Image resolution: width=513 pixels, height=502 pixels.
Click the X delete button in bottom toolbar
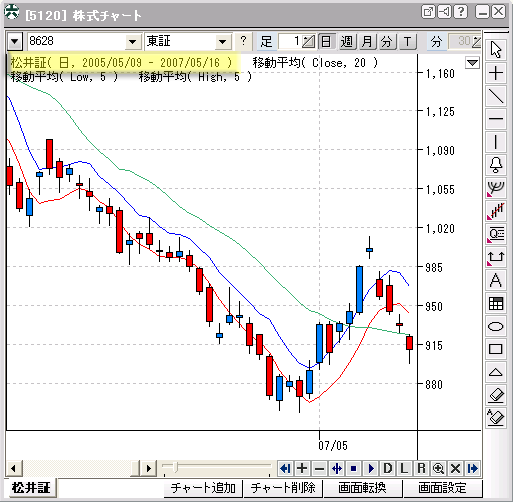[456, 469]
